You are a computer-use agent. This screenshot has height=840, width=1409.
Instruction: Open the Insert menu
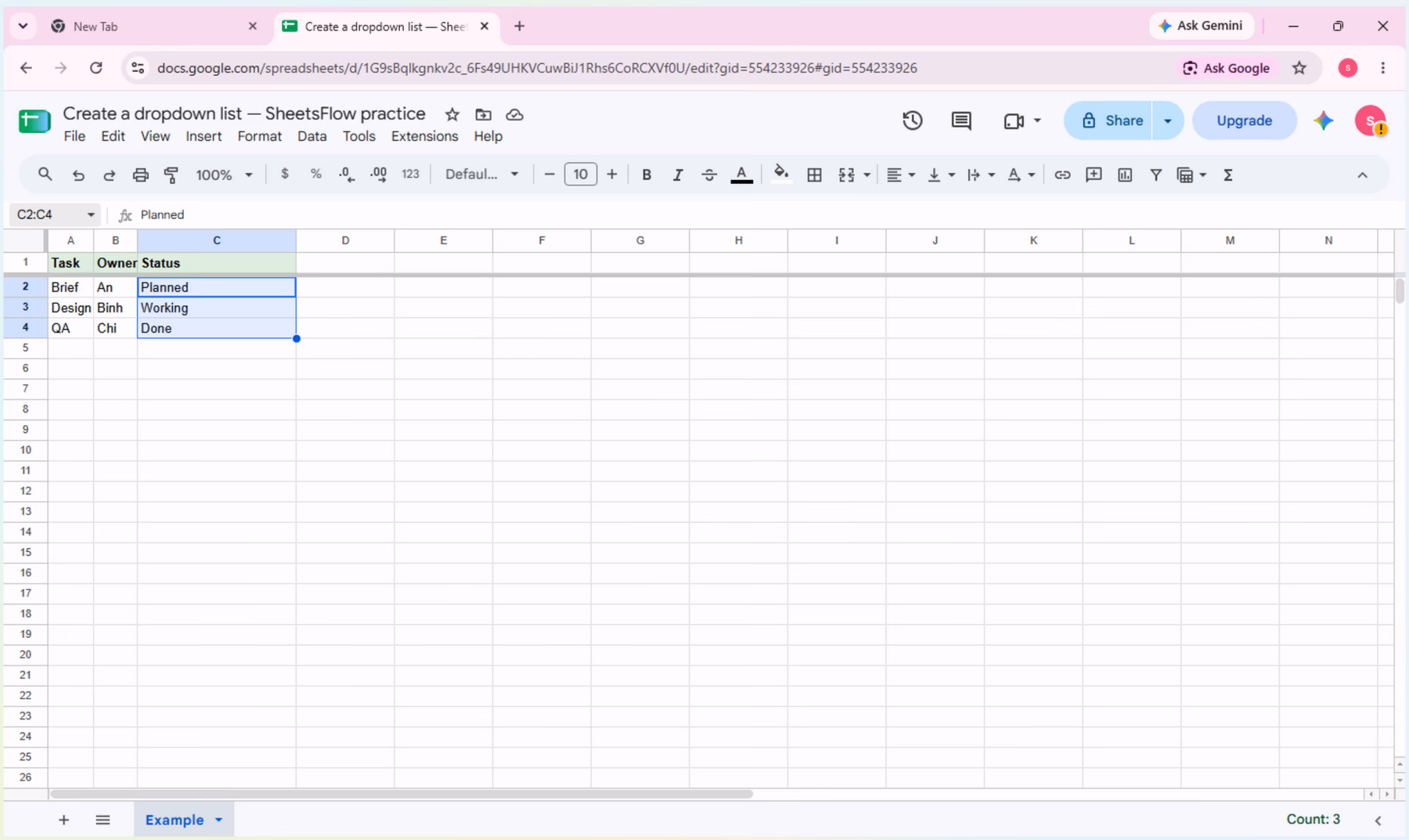pos(204,136)
